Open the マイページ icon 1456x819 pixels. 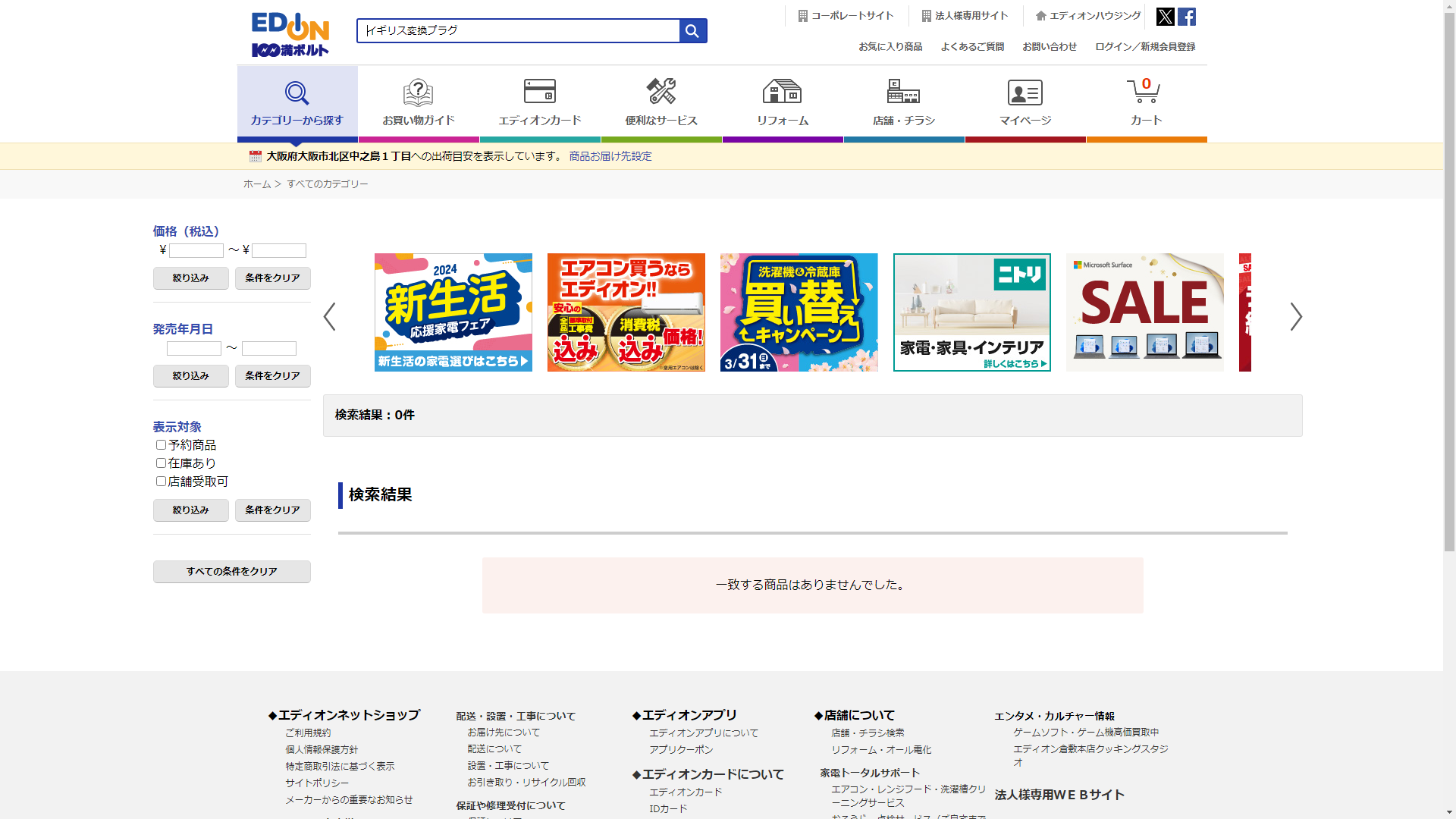point(1025,93)
